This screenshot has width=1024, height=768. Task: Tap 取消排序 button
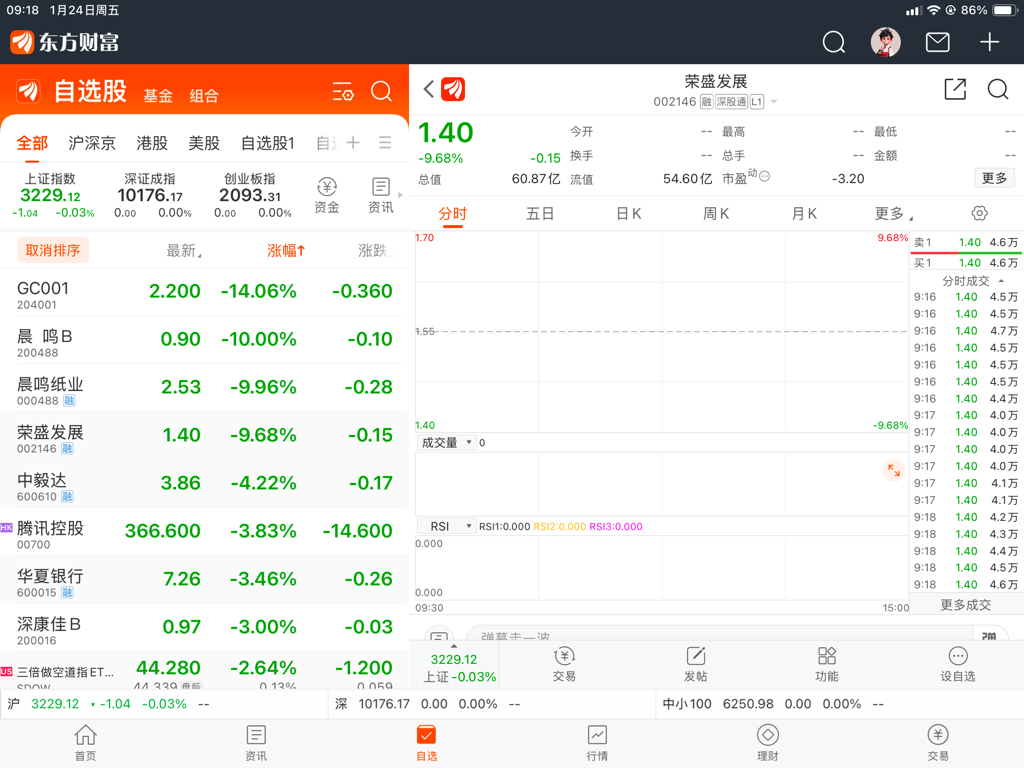point(53,251)
